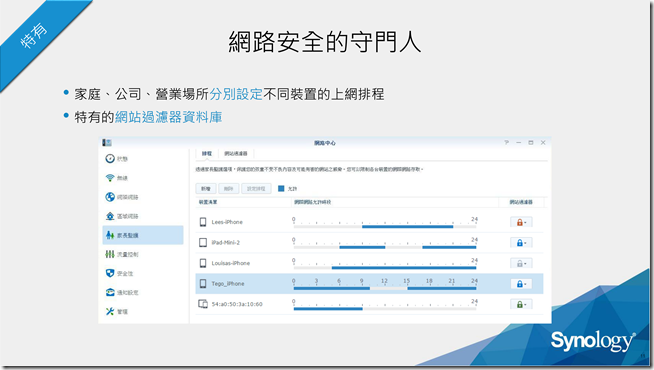The height and width of the screenshot is (370, 654).
Task: Click the schedule time bar for Louisas-iPhone
Action: pos(385,268)
